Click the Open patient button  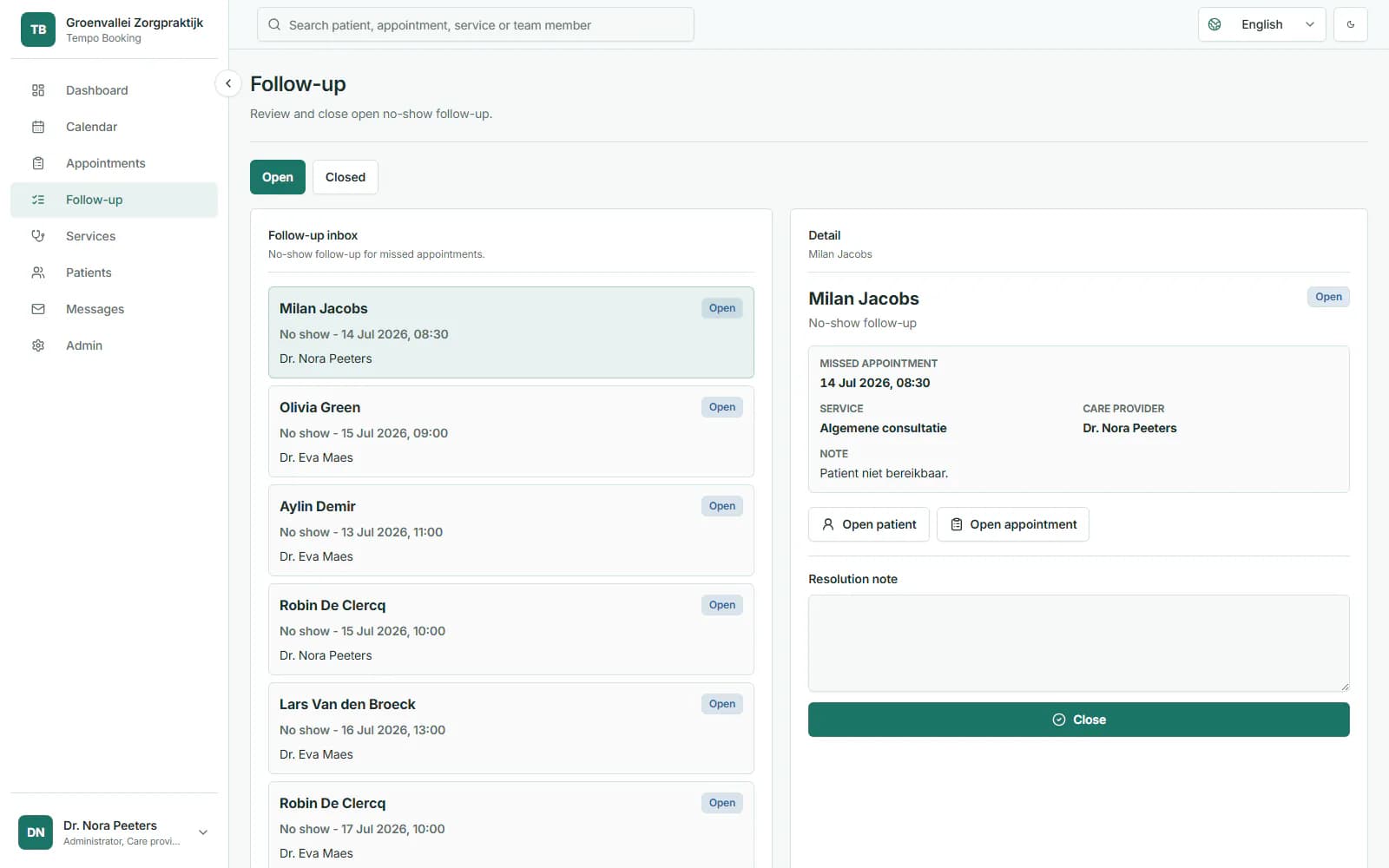point(869,524)
